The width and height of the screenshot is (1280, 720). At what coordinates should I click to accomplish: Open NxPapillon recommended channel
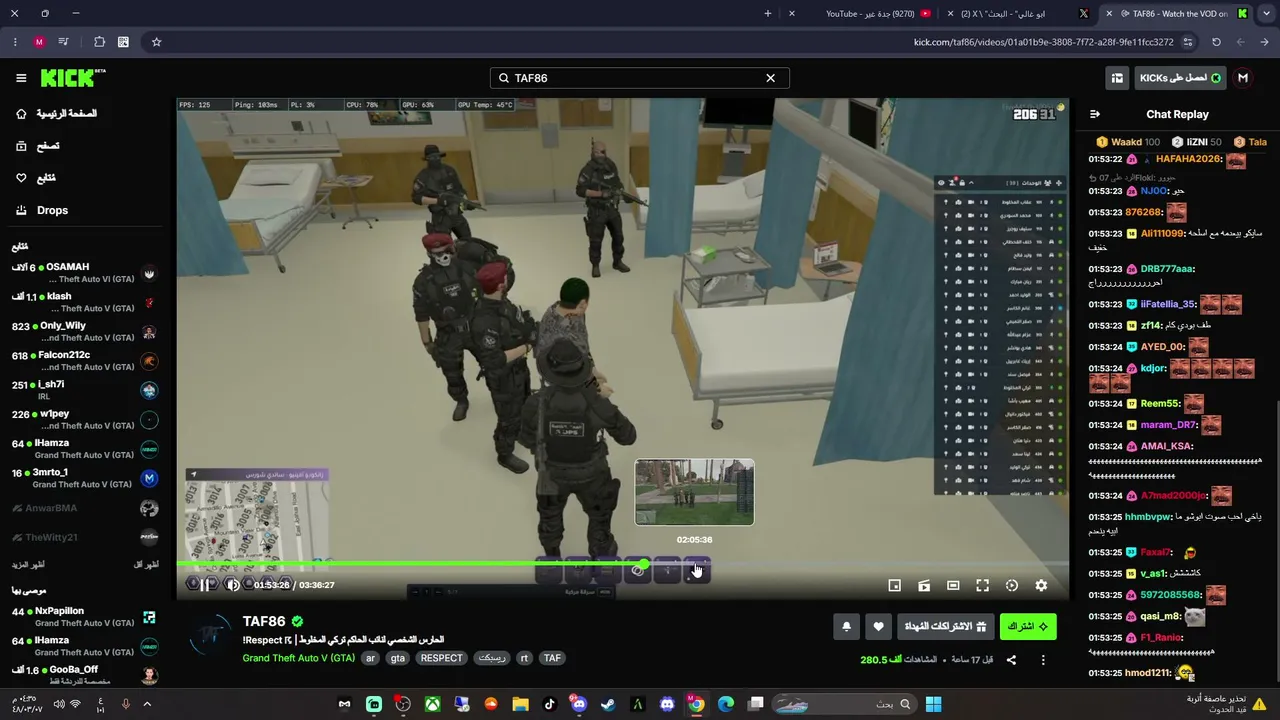point(85,617)
